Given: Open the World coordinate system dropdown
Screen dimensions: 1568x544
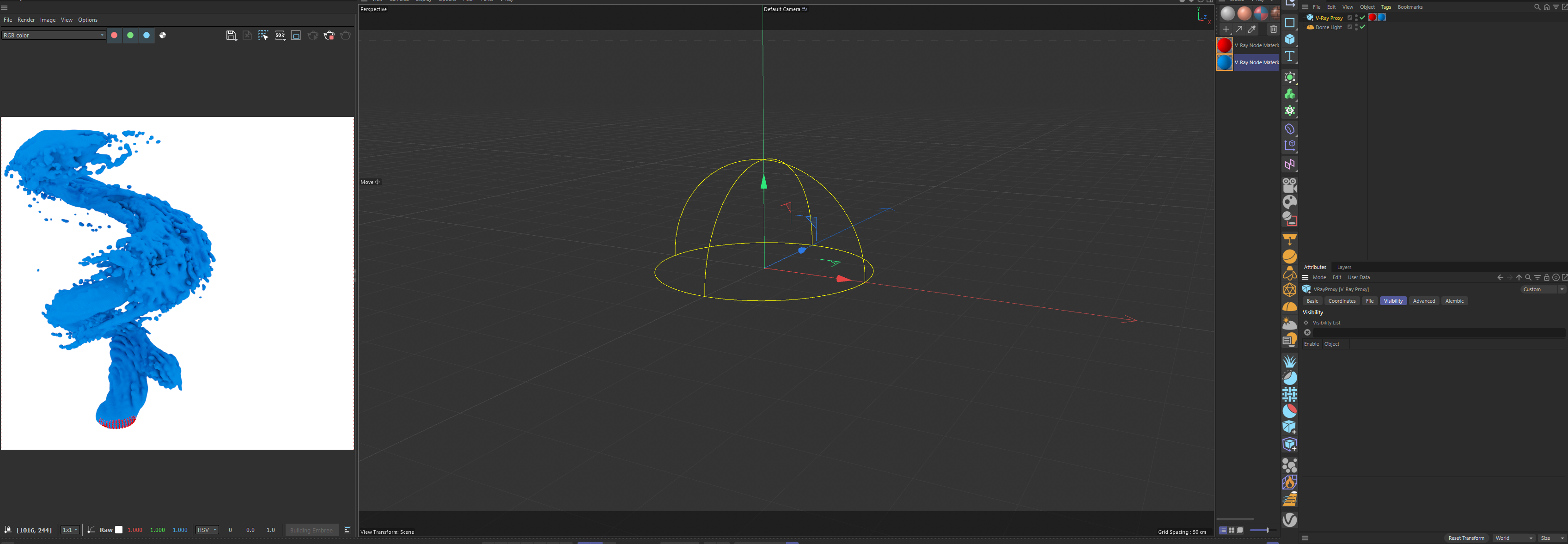Looking at the screenshot, I should coord(1514,538).
